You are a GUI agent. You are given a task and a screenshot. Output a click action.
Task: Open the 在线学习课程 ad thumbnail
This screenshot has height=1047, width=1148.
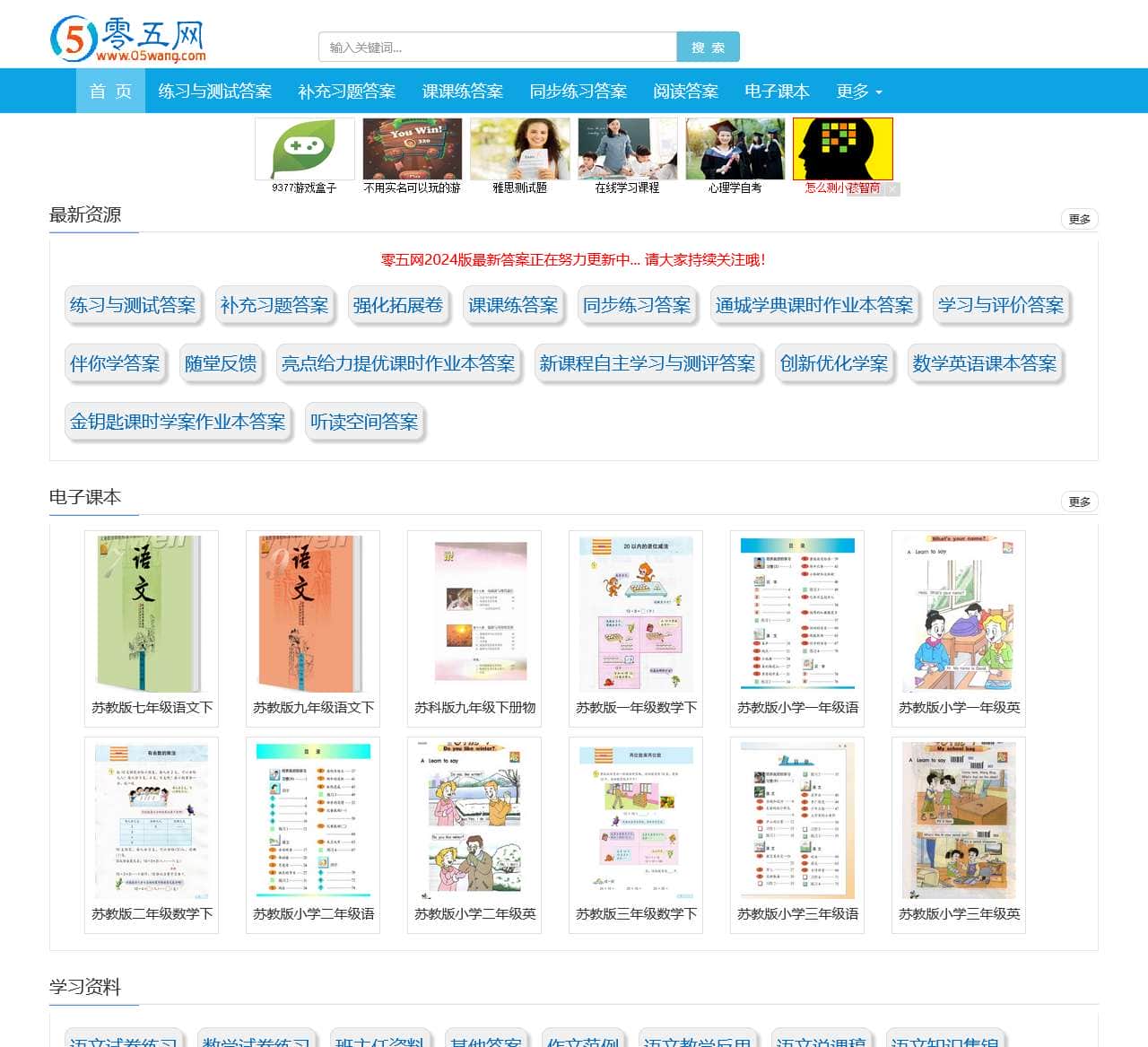click(628, 149)
